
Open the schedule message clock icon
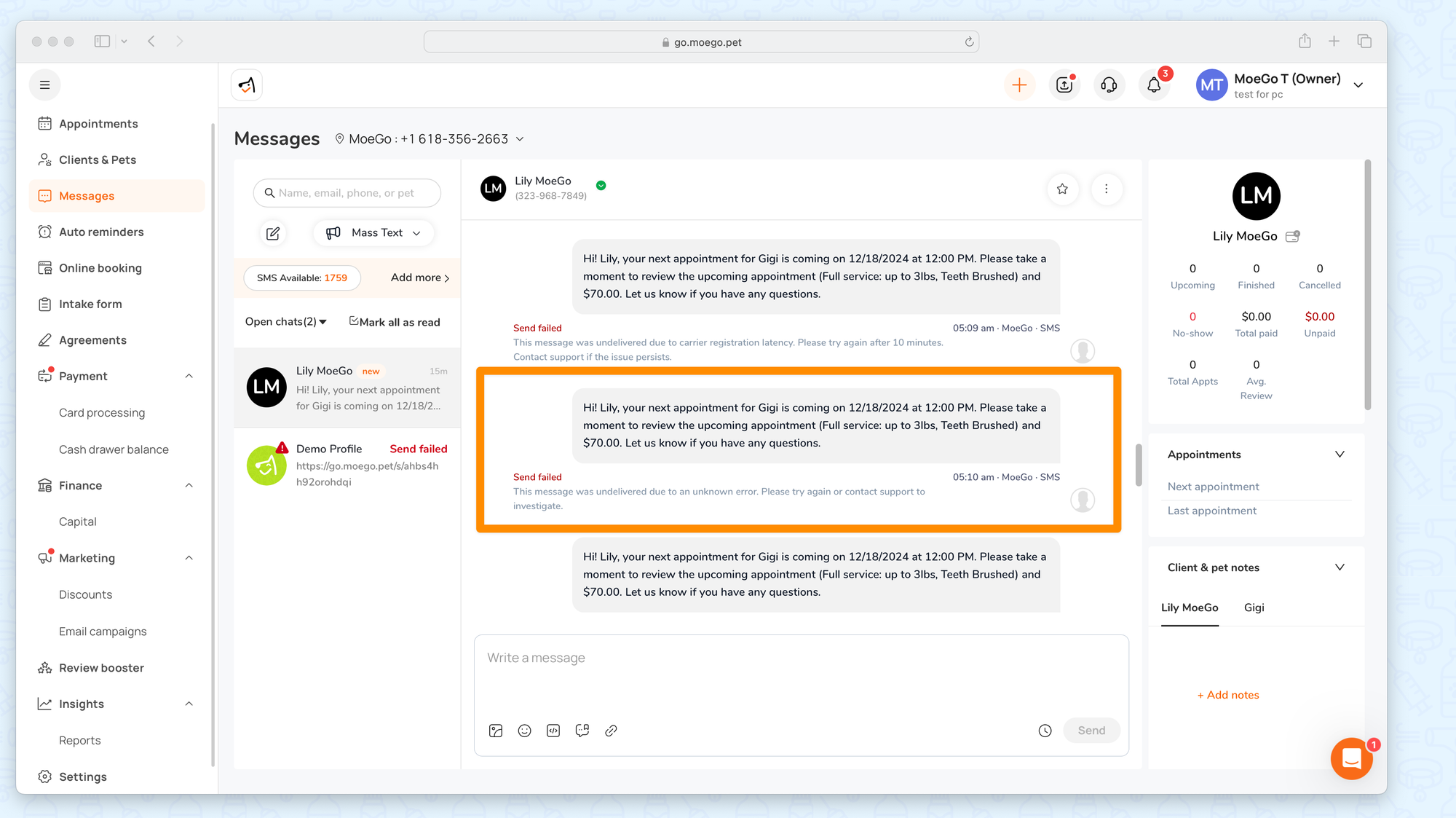[1045, 731]
